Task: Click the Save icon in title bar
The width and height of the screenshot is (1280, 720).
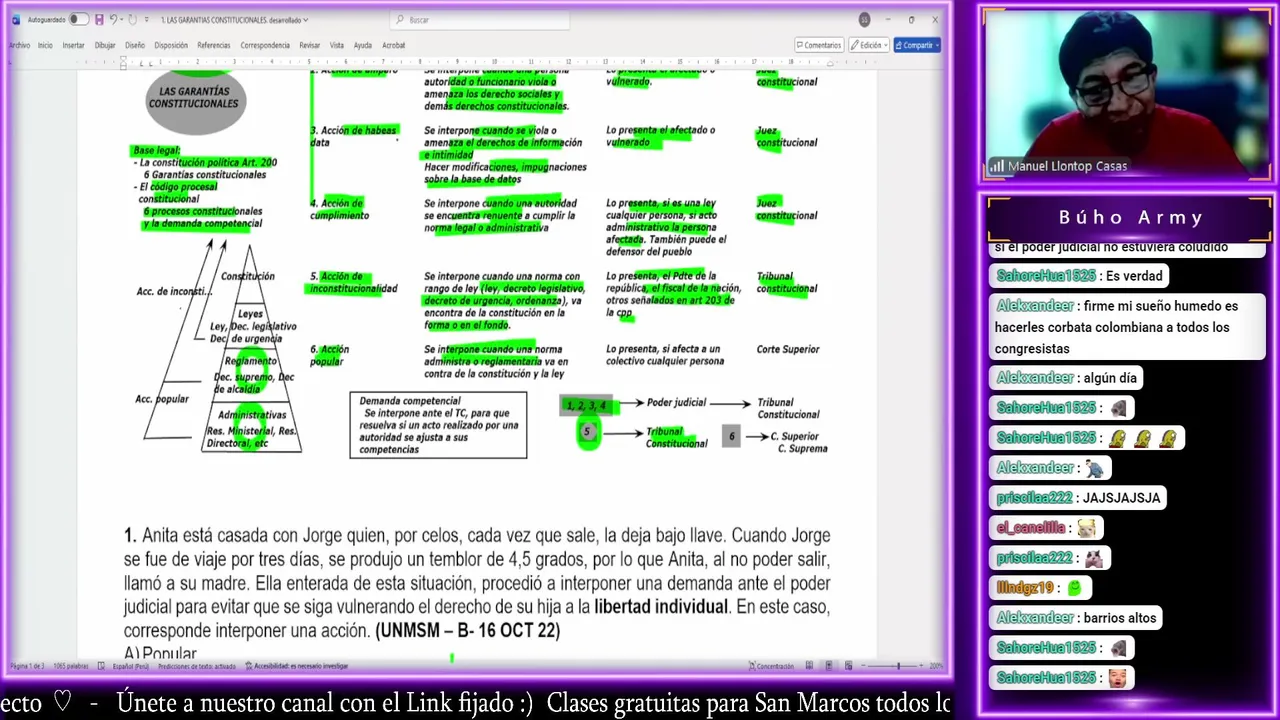Action: tap(98, 20)
